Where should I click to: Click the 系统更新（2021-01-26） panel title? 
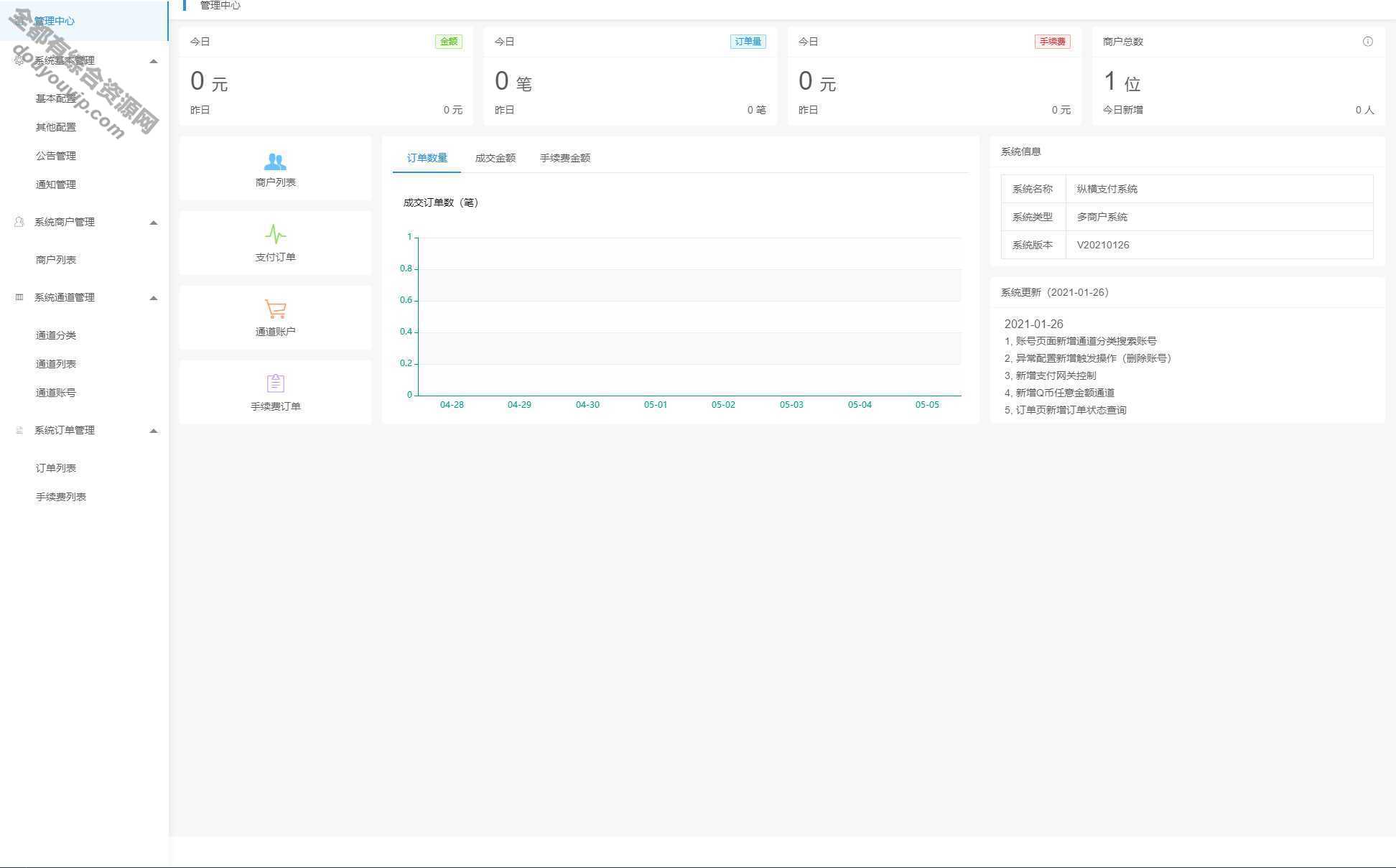[1055, 292]
